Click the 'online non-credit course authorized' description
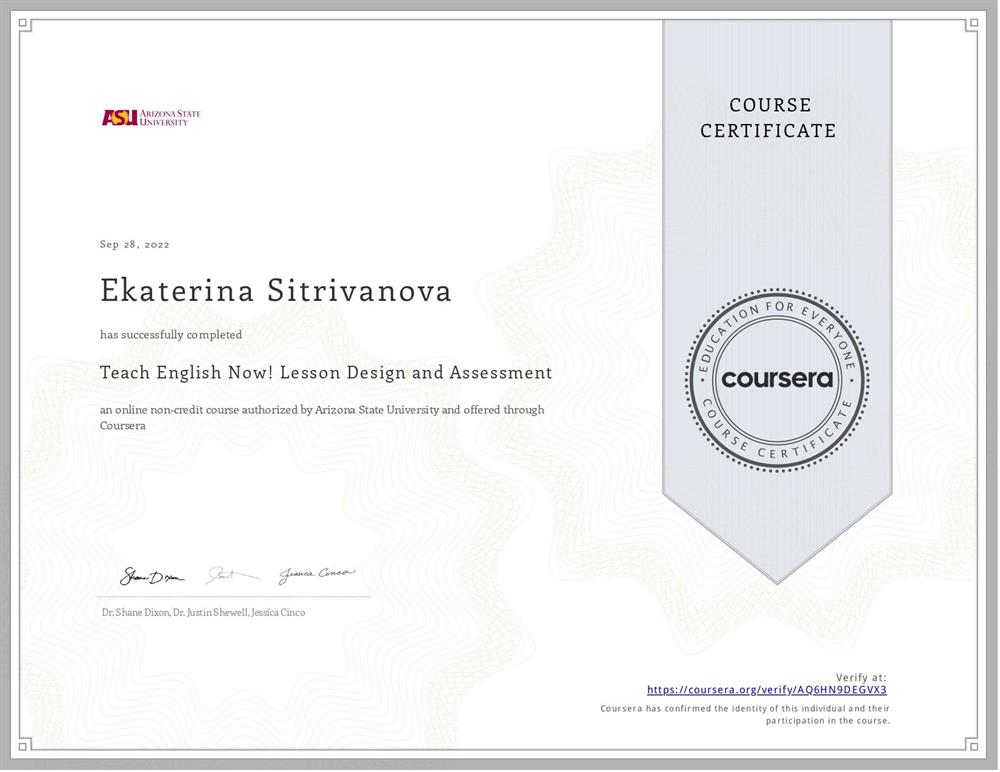The image size is (1000, 772). pyautogui.click(x=322, y=417)
